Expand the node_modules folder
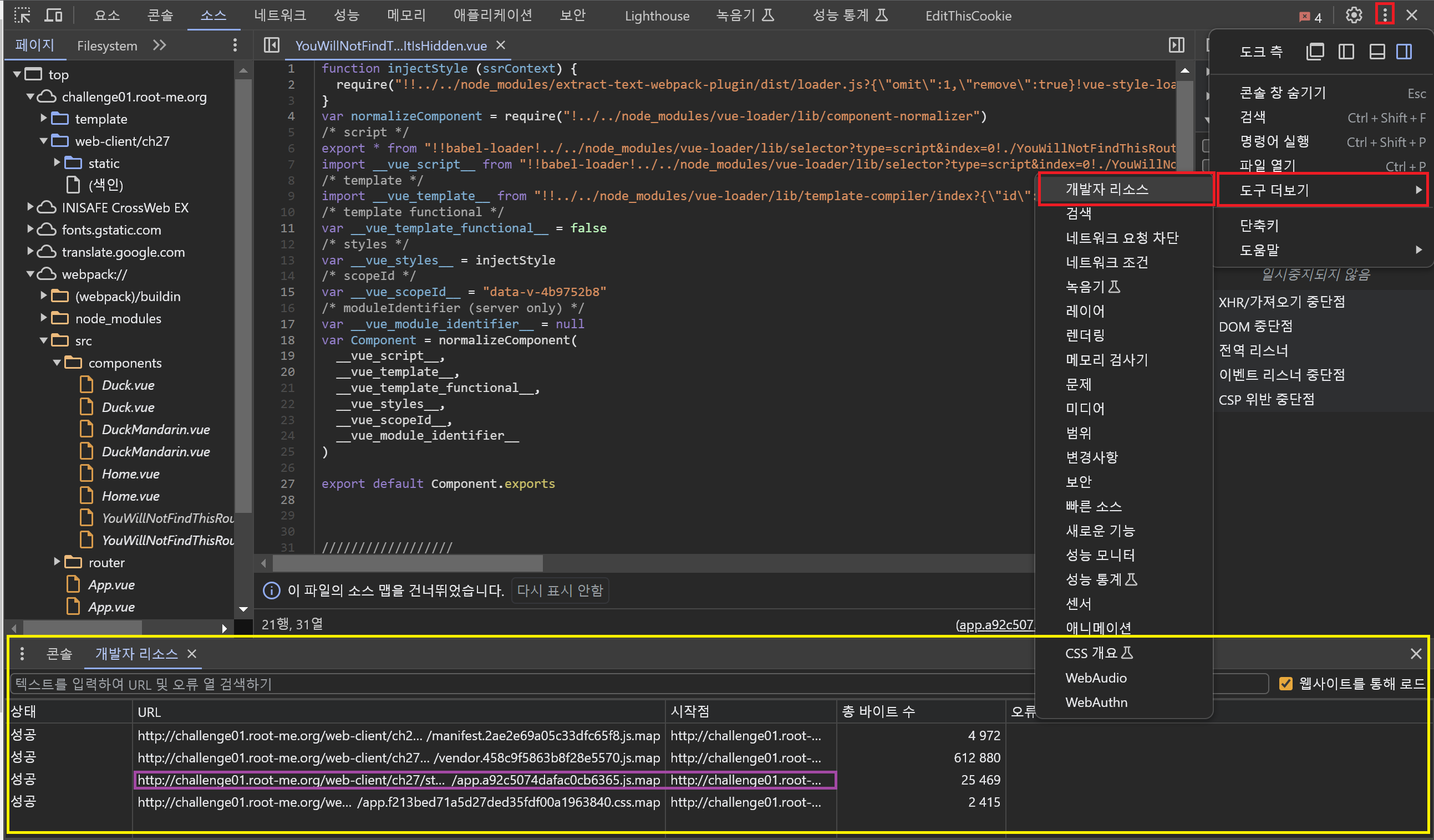 (44, 319)
